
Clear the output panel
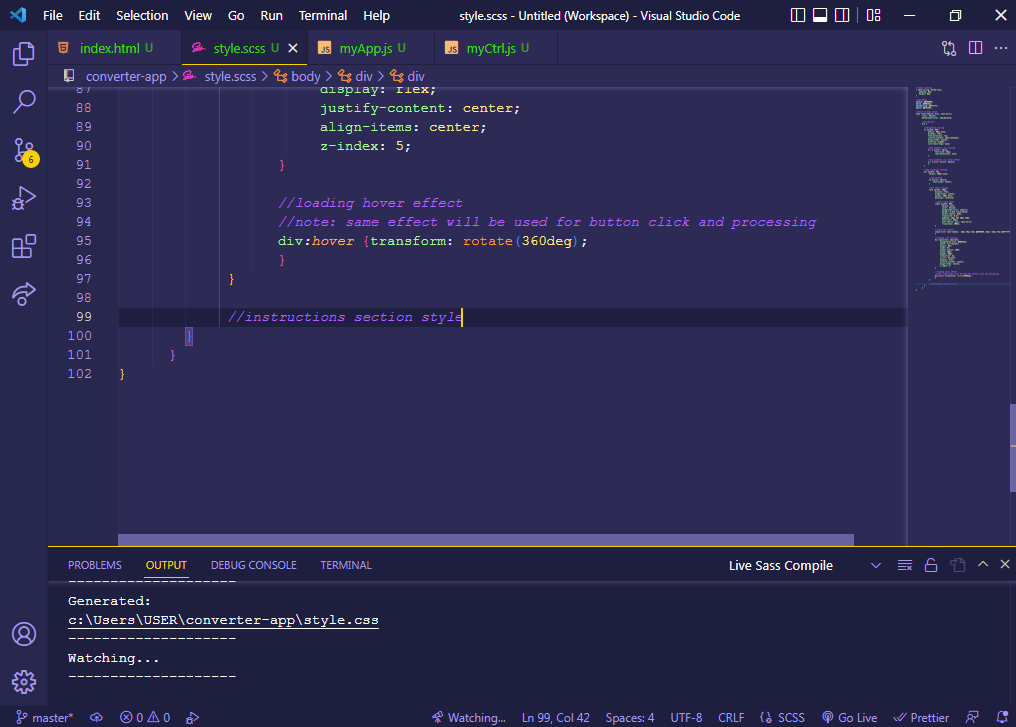click(x=905, y=565)
